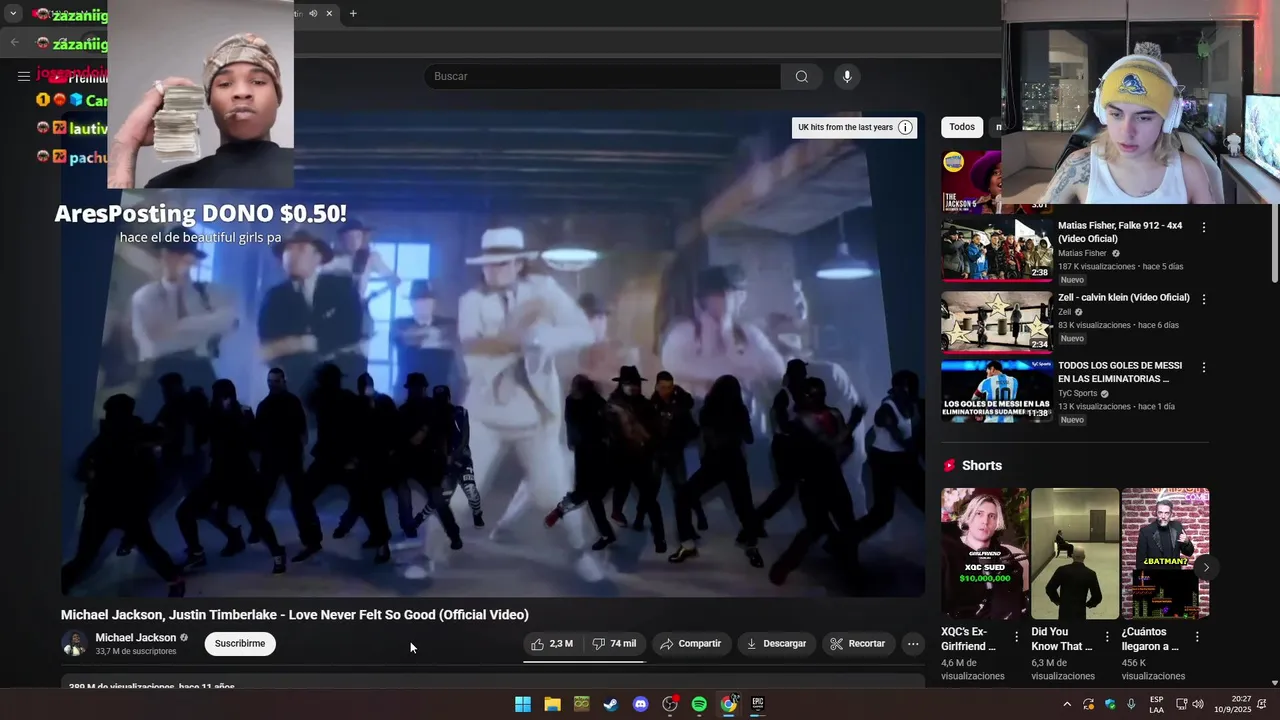Open options for ¿Cuántos llegaron short
The image size is (1280, 720).
[1197, 637]
